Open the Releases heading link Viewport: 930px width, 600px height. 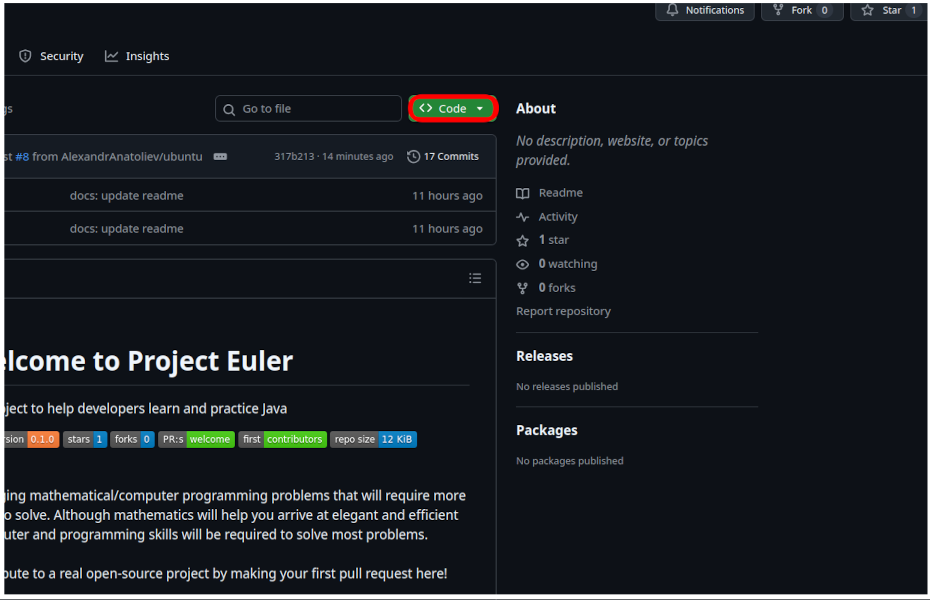pos(544,356)
